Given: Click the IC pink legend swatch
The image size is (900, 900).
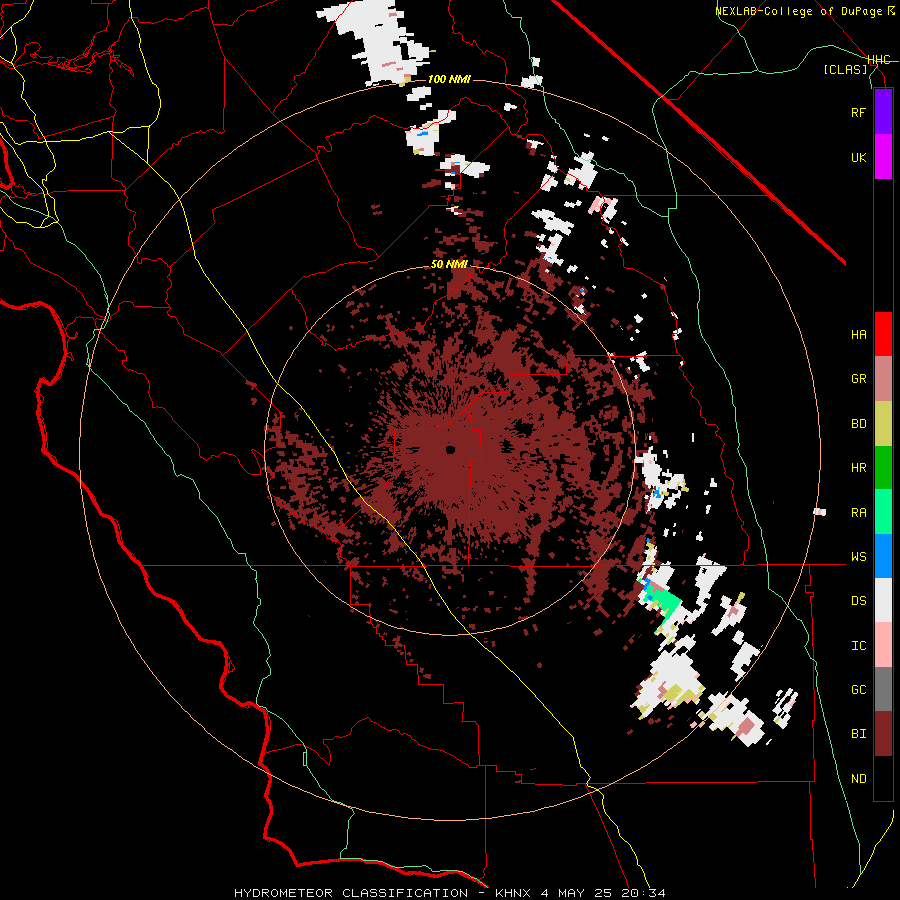Looking at the screenshot, I should 883,645.
